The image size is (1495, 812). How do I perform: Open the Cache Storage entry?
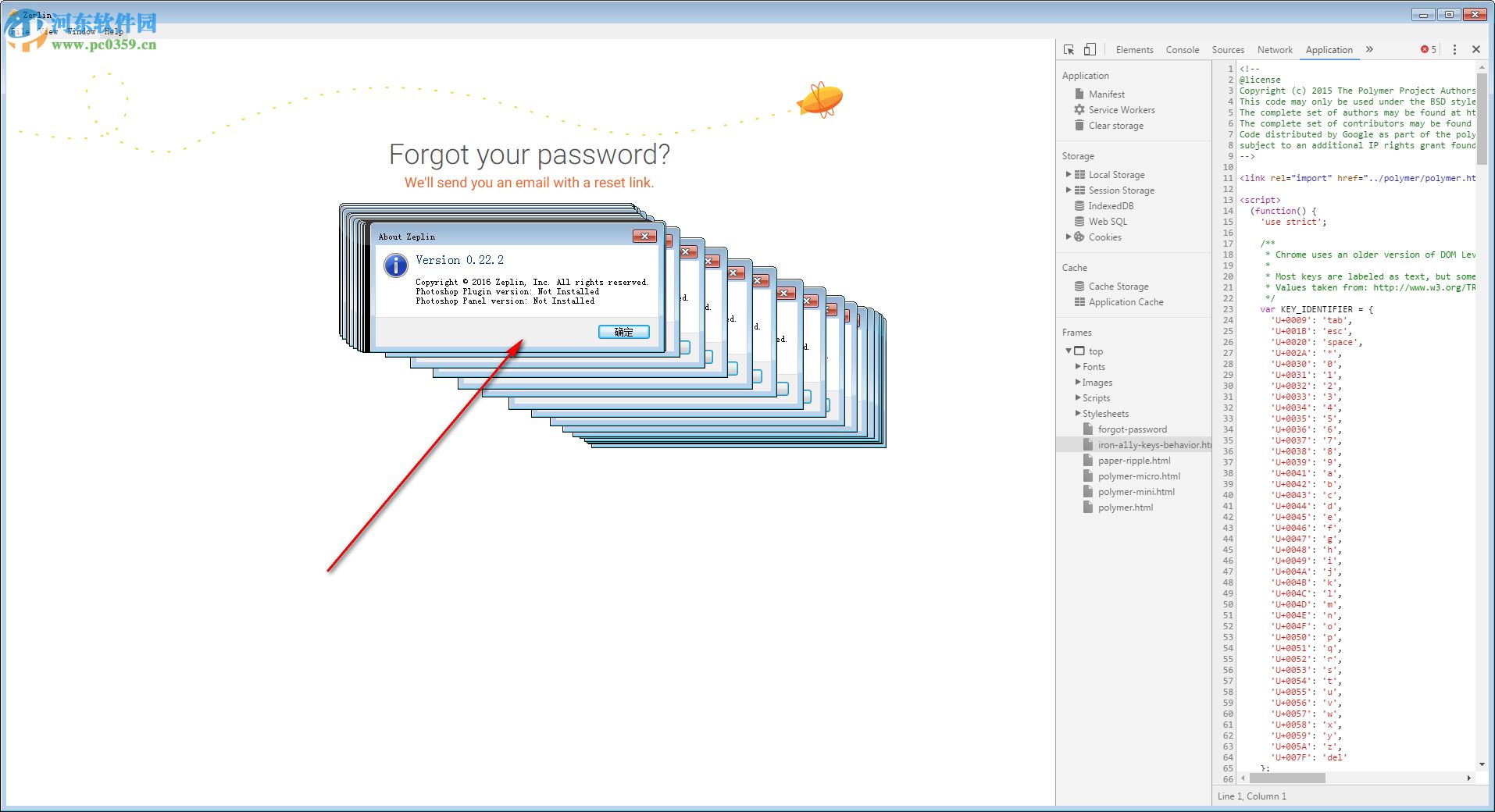1119,287
